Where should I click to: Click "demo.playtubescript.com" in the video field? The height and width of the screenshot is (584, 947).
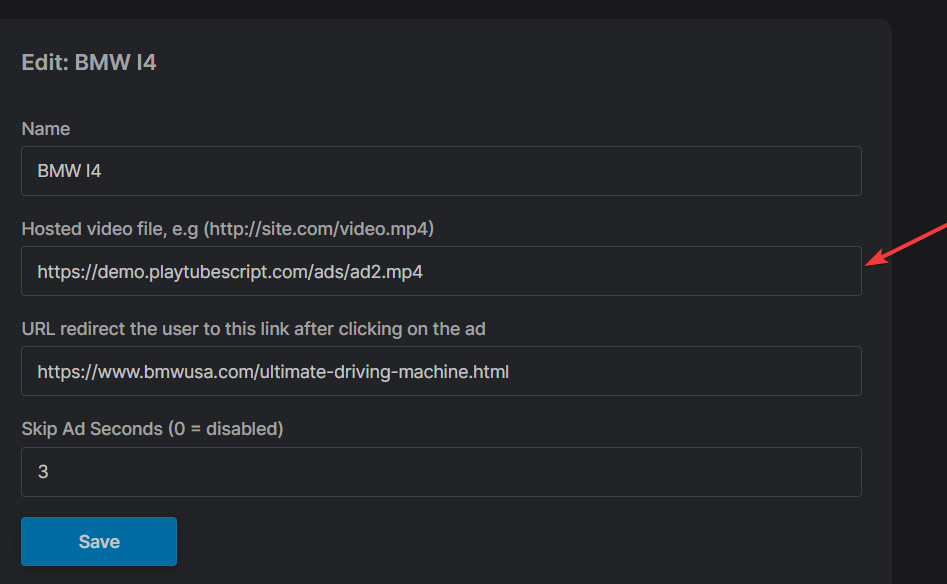coord(188,271)
